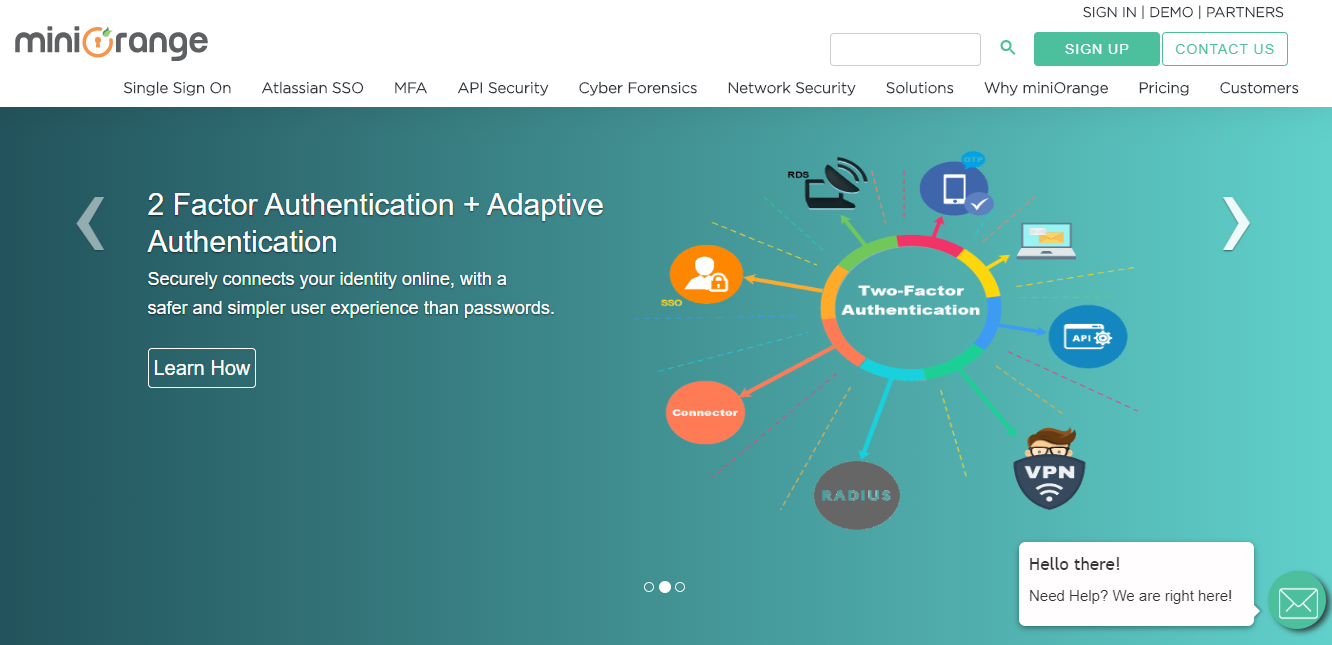
Task: Click the blue API gear icon
Action: [x=1088, y=337]
